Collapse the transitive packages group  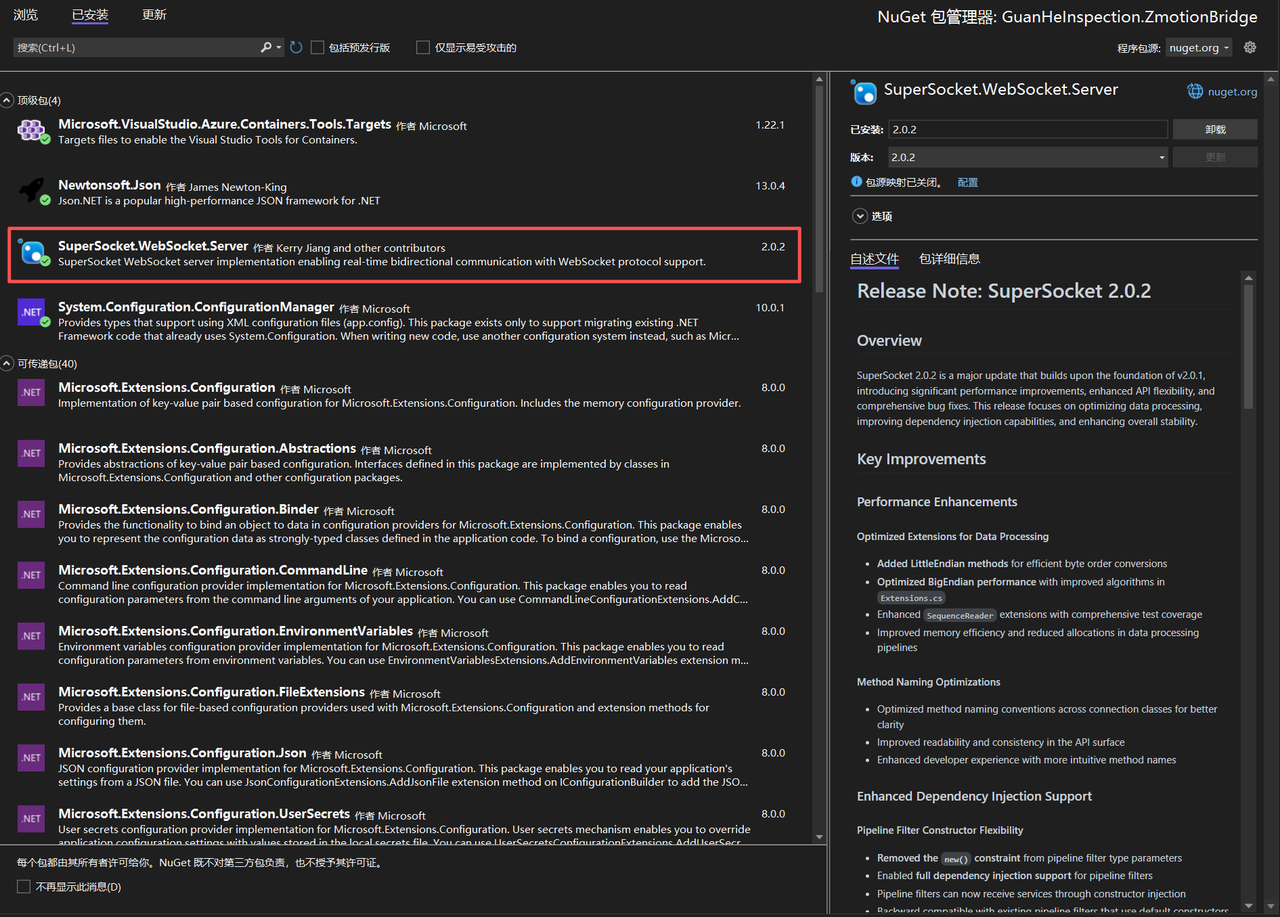[8, 363]
